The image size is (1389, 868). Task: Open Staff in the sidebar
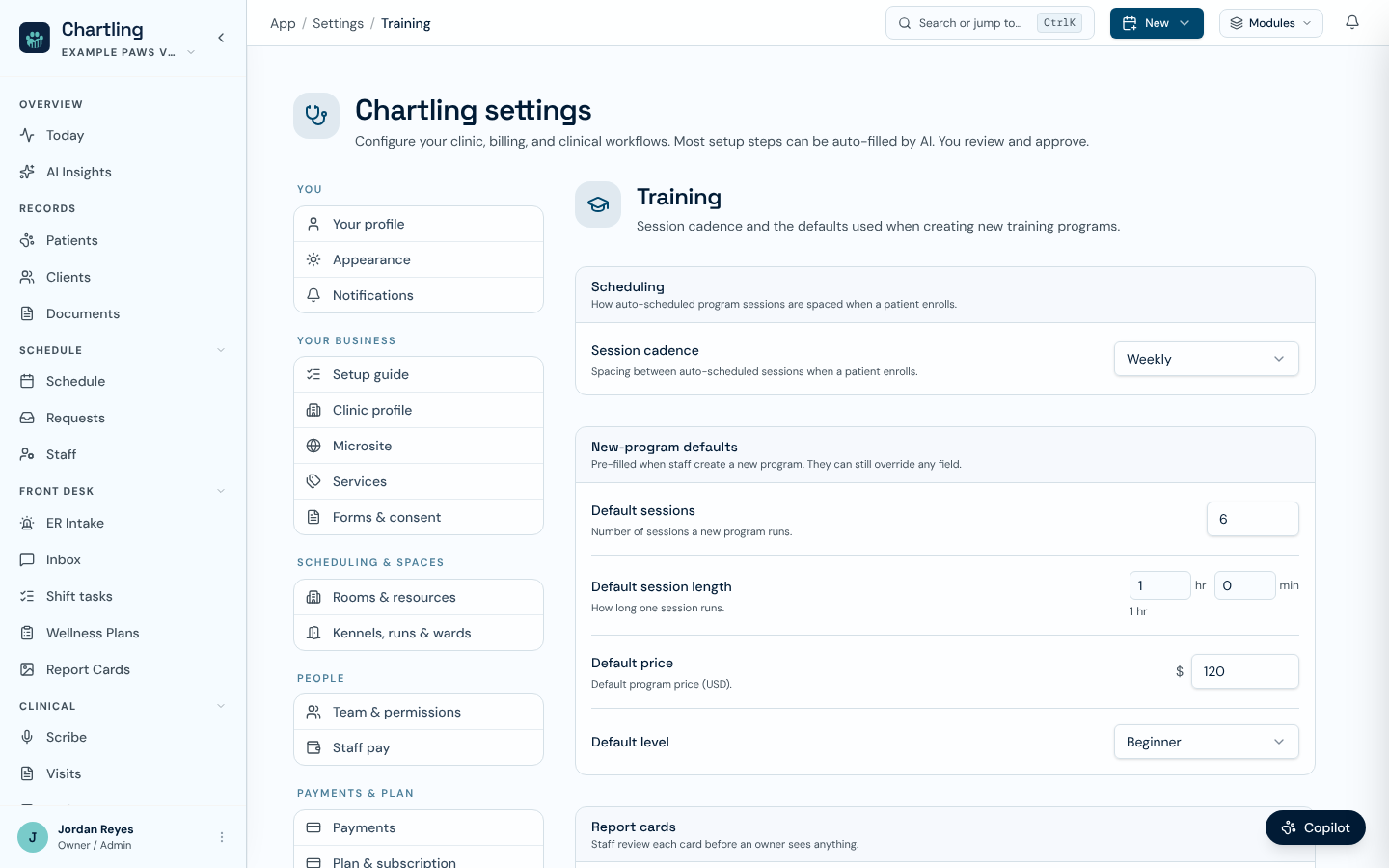click(123, 454)
